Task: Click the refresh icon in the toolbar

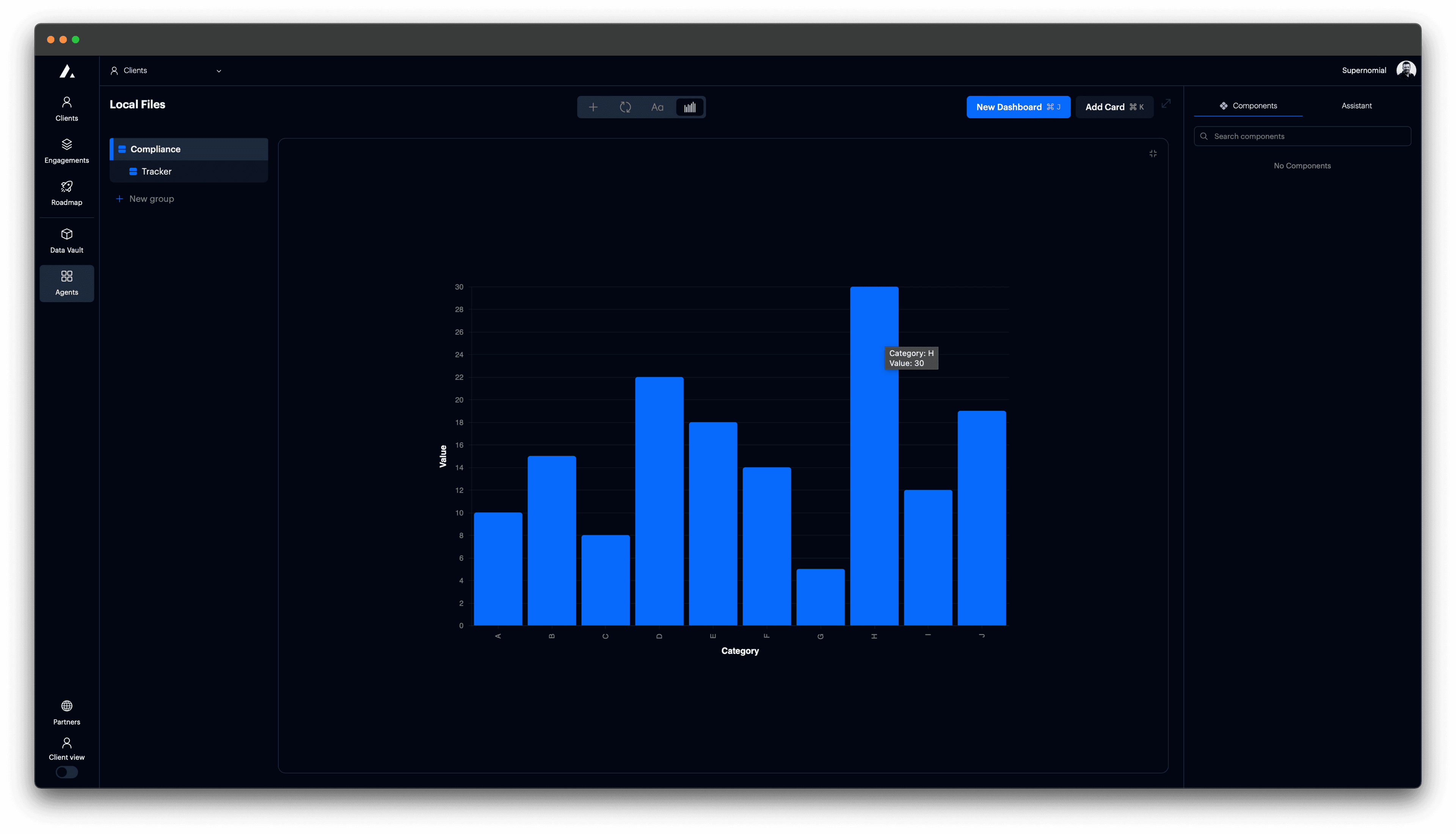Action: click(x=626, y=107)
